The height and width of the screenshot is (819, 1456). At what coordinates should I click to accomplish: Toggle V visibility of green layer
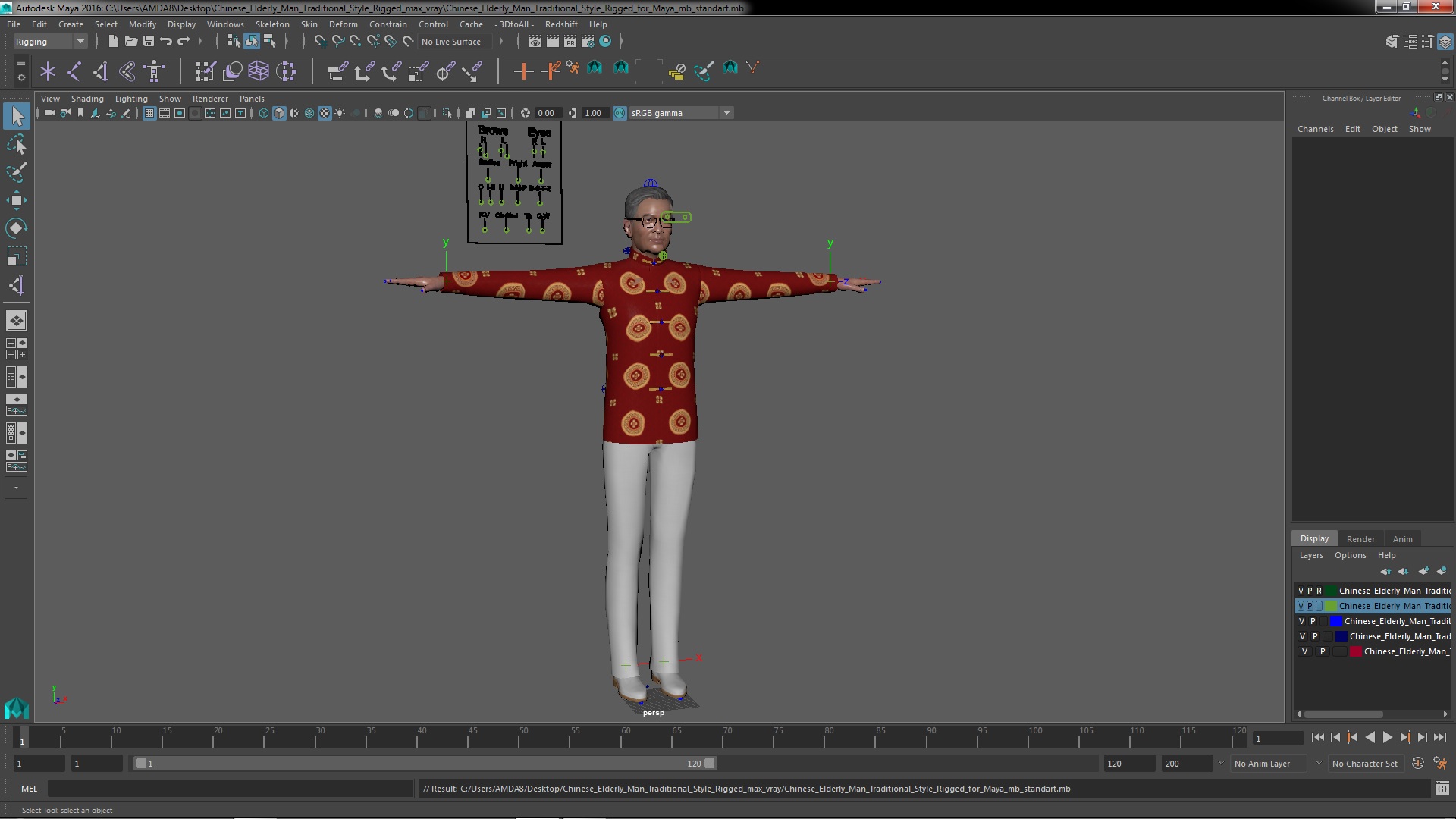coord(1301,606)
